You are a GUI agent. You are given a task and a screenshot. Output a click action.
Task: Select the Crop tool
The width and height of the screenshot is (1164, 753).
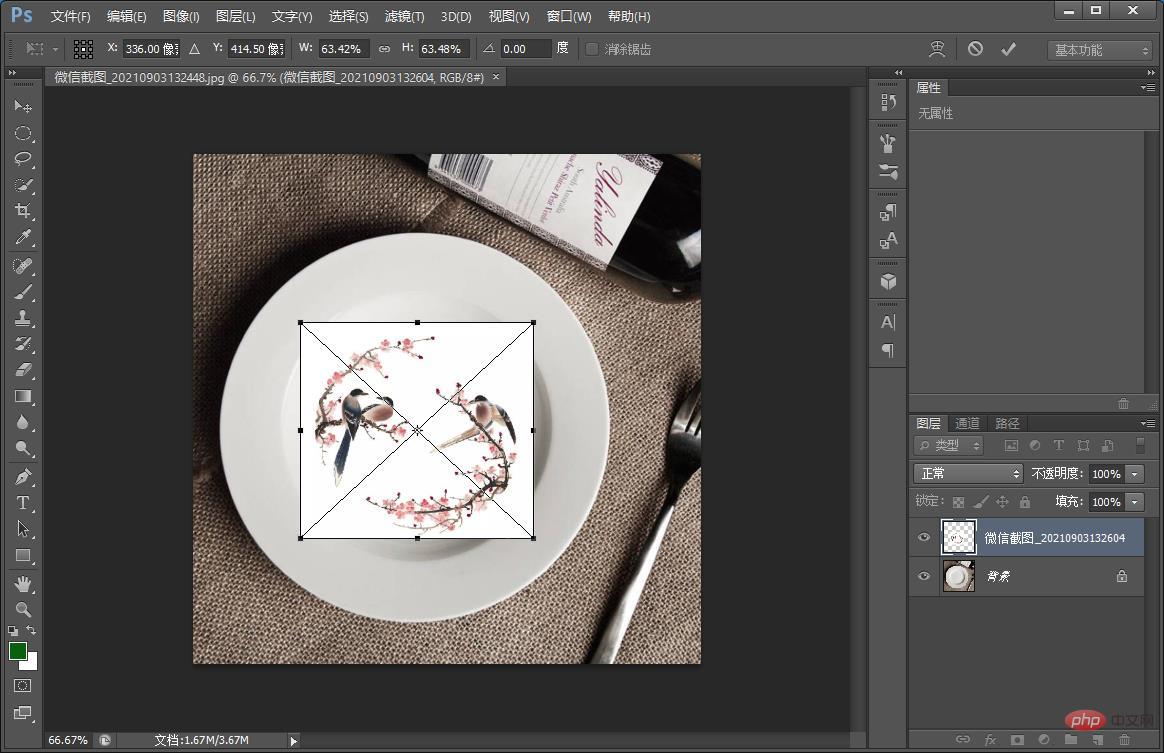click(x=22, y=211)
